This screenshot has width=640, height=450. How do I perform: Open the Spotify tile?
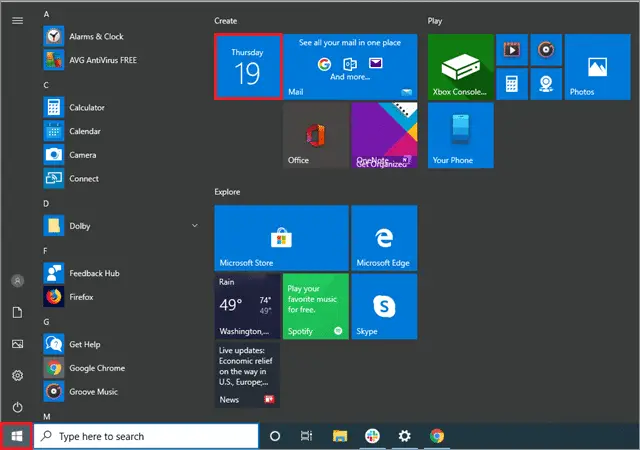click(x=316, y=306)
